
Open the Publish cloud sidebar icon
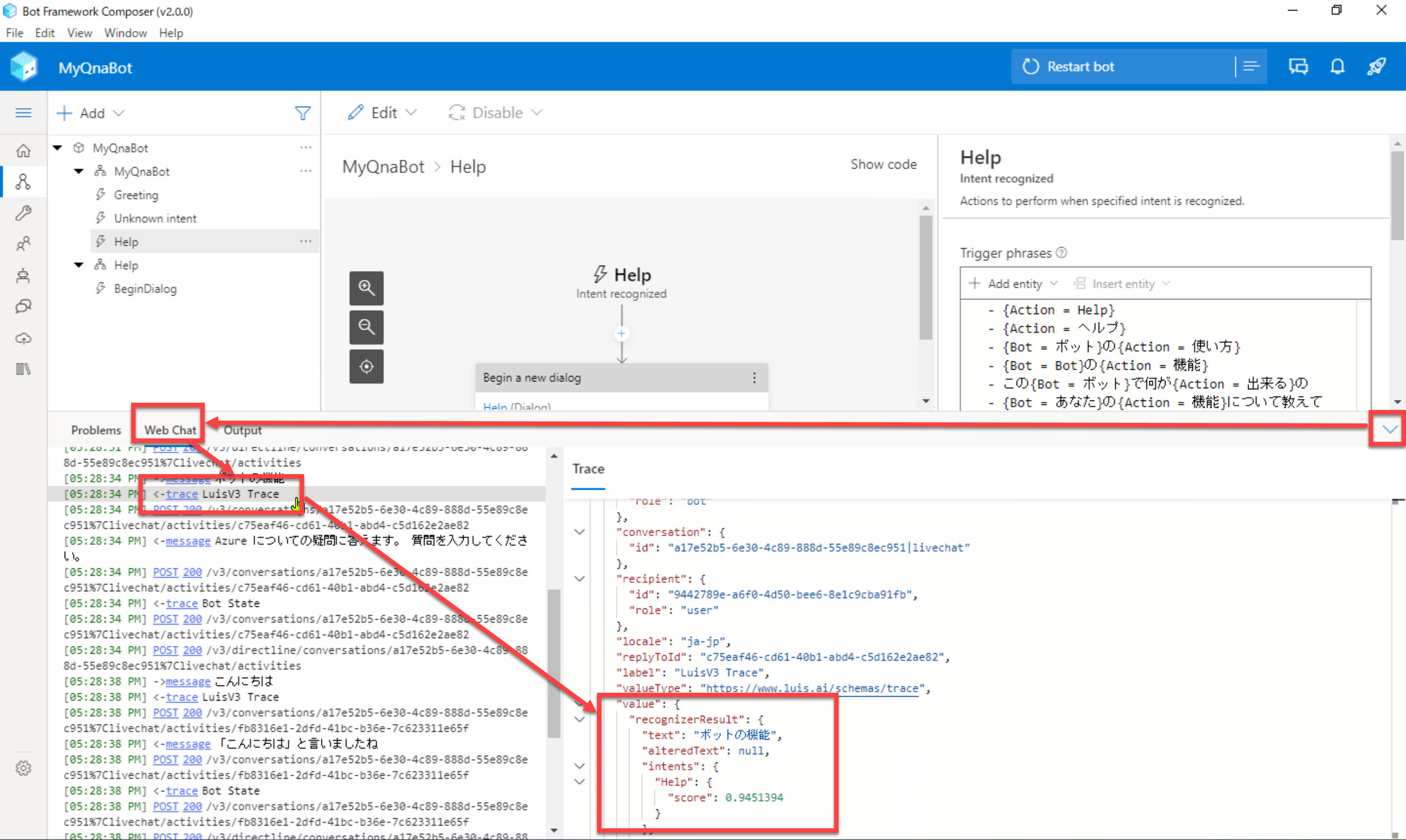(x=23, y=339)
